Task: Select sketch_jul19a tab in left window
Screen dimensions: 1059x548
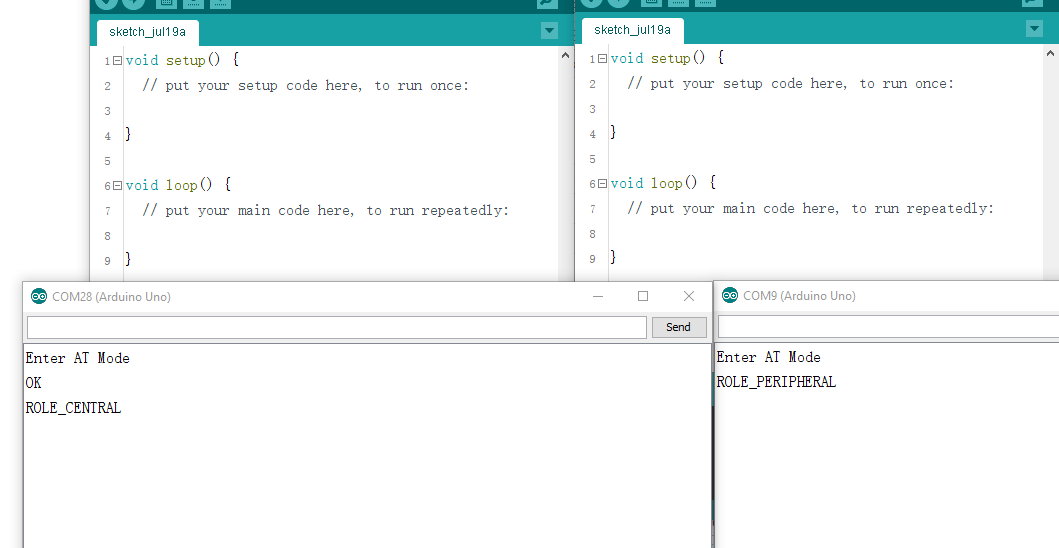Action: click(x=147, y=32)
